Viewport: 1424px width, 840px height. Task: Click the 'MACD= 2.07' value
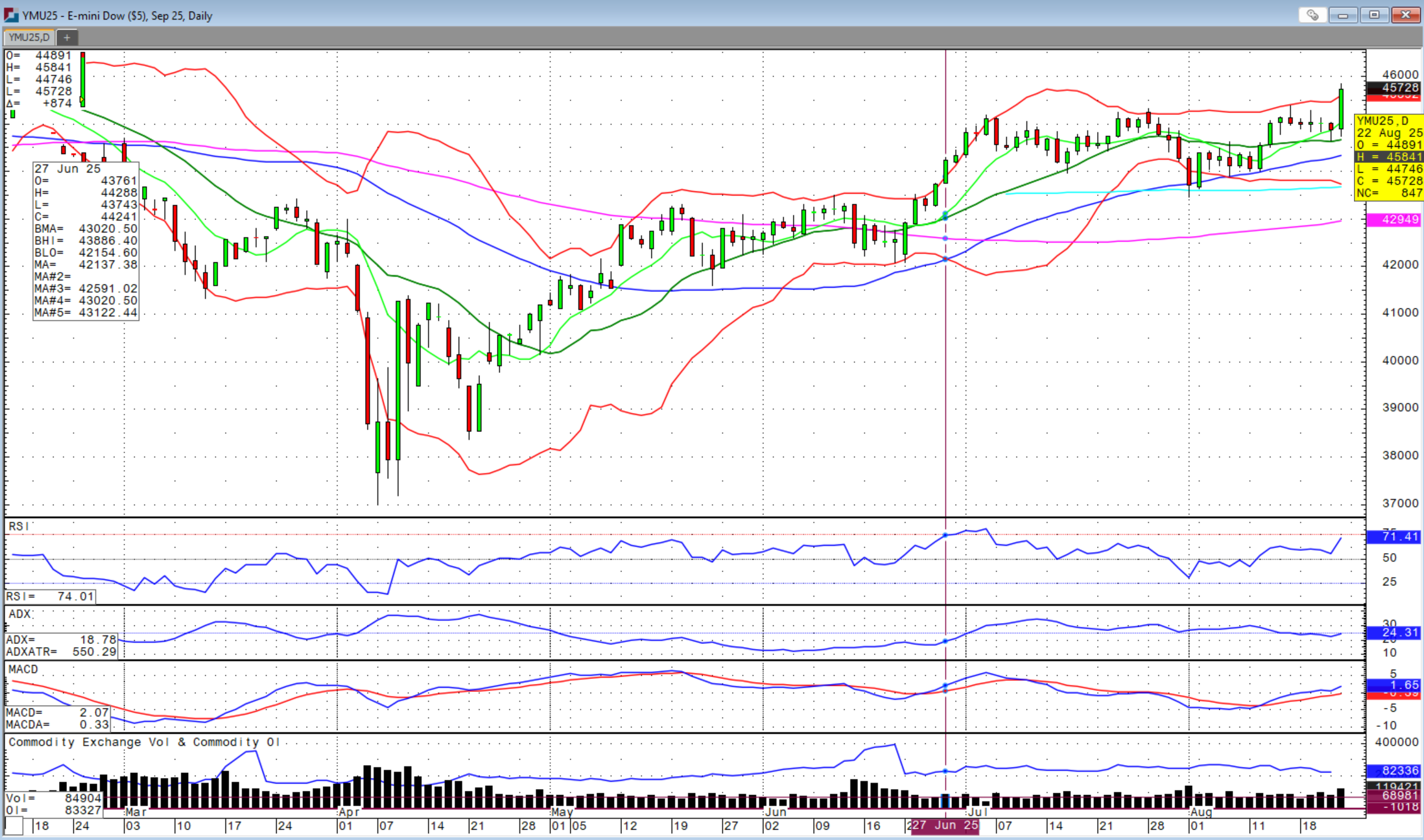point(57,713)
